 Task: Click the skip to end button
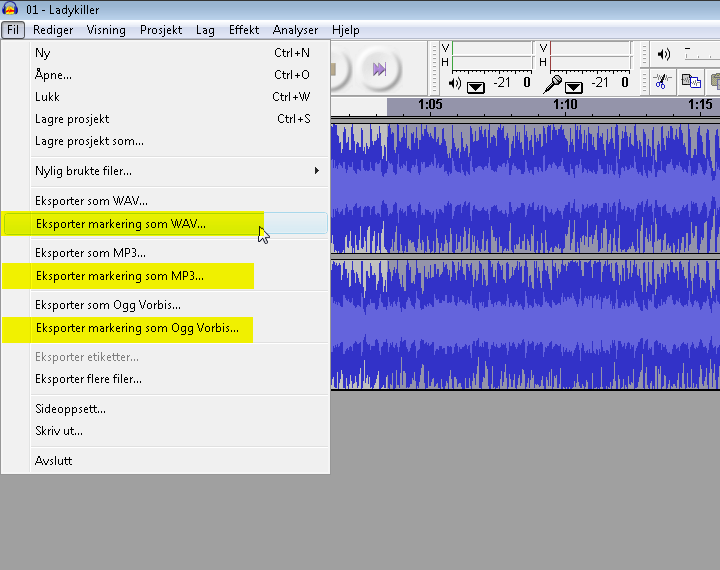(x=379, y=69)
